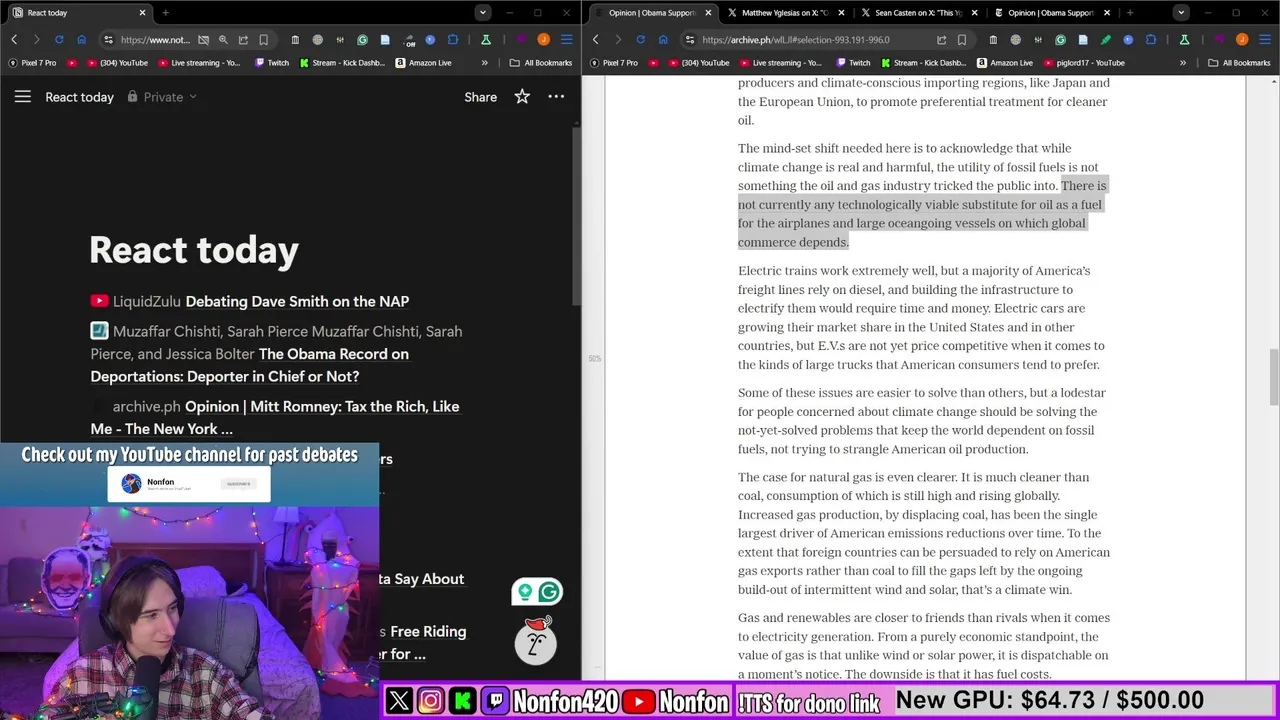Image resolution: width=1280 pixels, height=720 pixels.
Task: Reload the archive.ph page
Action: 640,40
